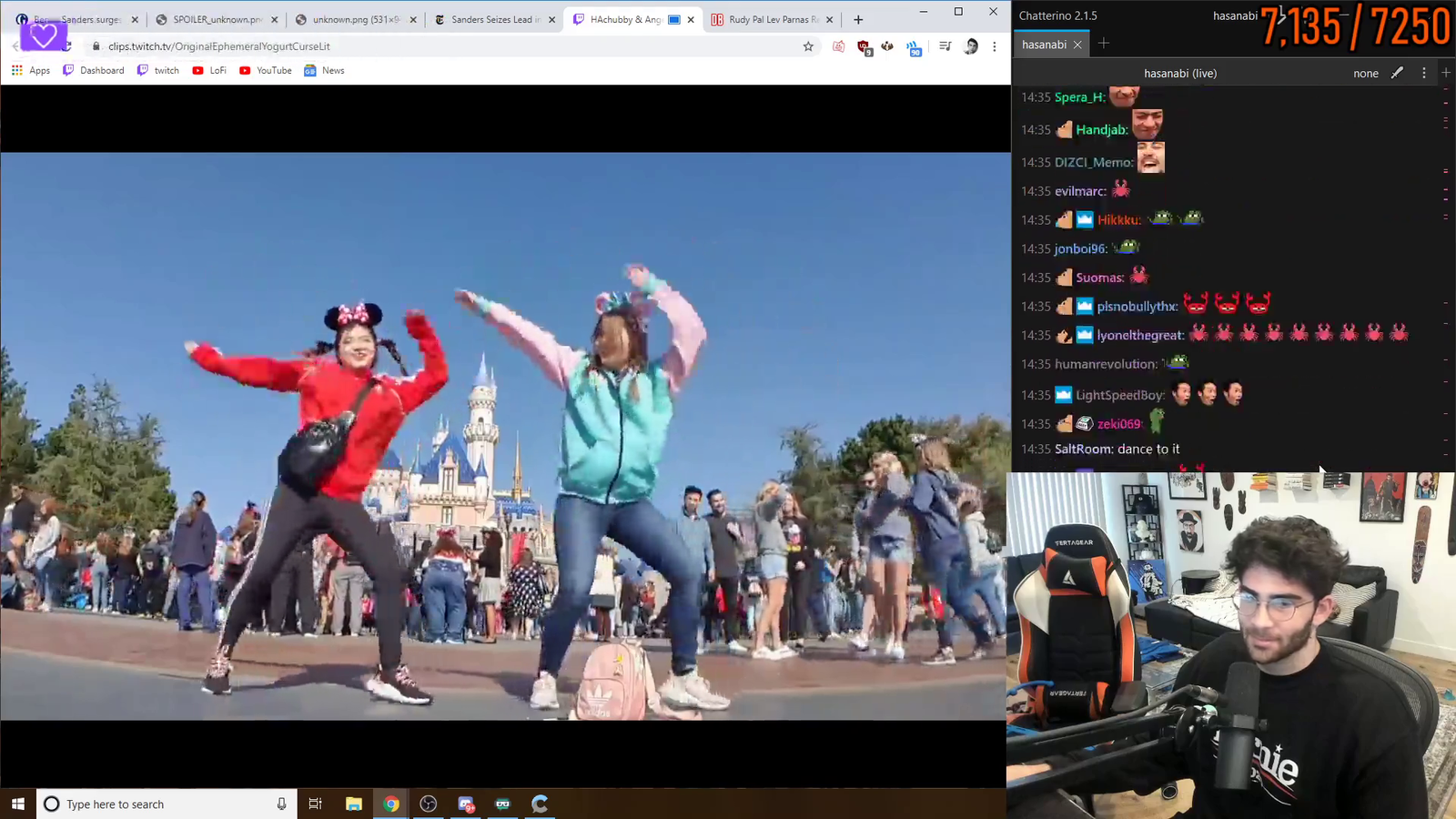Click the blue extension icon with 90 badge

914,47
